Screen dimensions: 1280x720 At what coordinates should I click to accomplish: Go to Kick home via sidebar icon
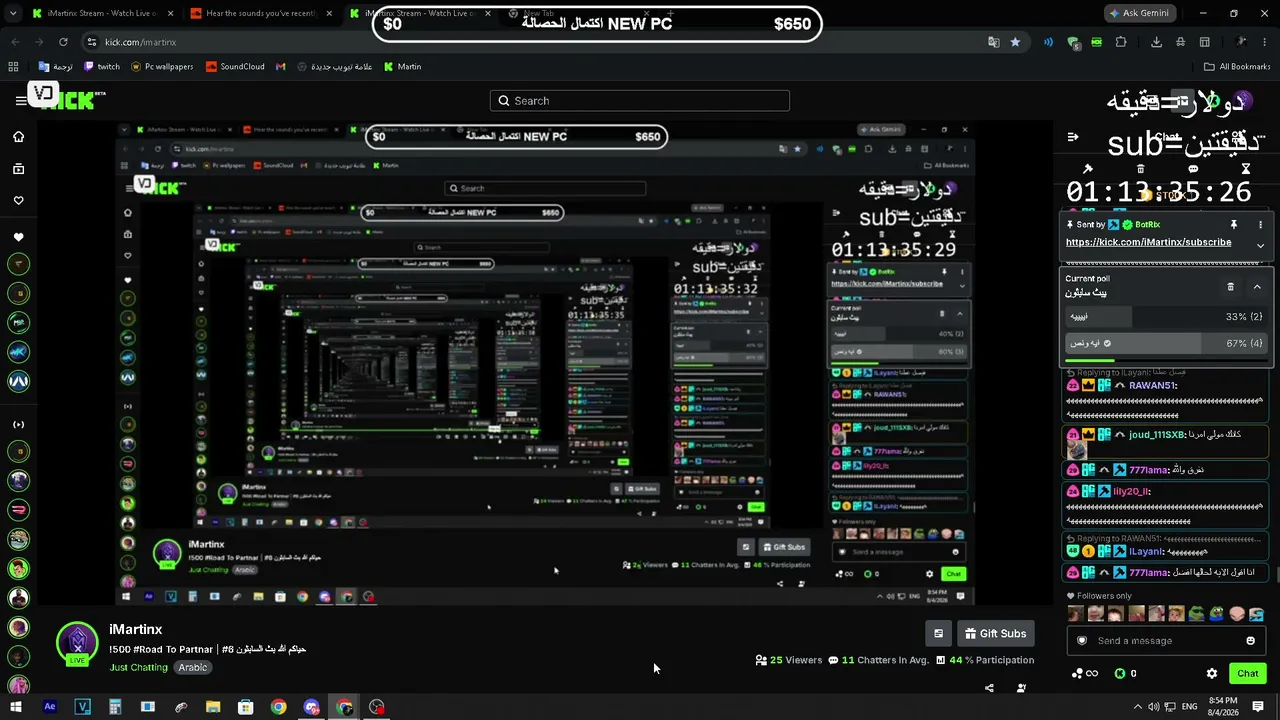(18, 137)
